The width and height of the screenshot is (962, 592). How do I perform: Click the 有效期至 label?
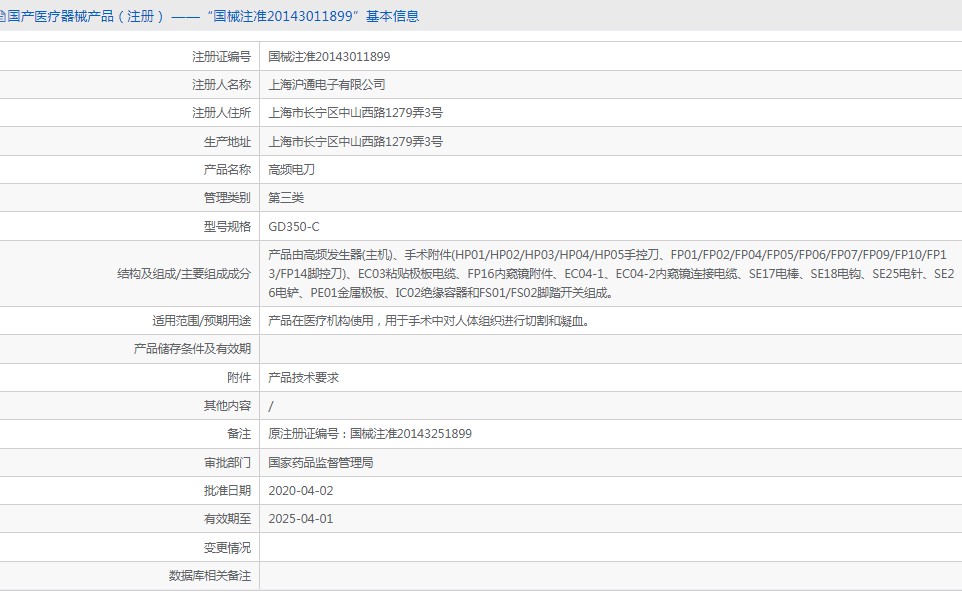pyautogui.click(x=227, y=519)
